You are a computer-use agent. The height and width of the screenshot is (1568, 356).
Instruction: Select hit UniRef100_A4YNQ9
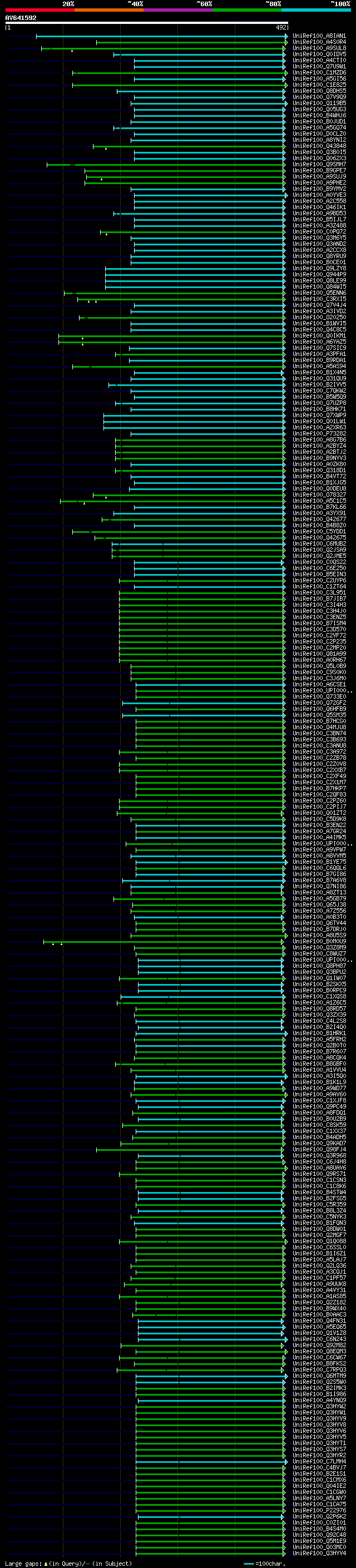(x=319, y=1401)
